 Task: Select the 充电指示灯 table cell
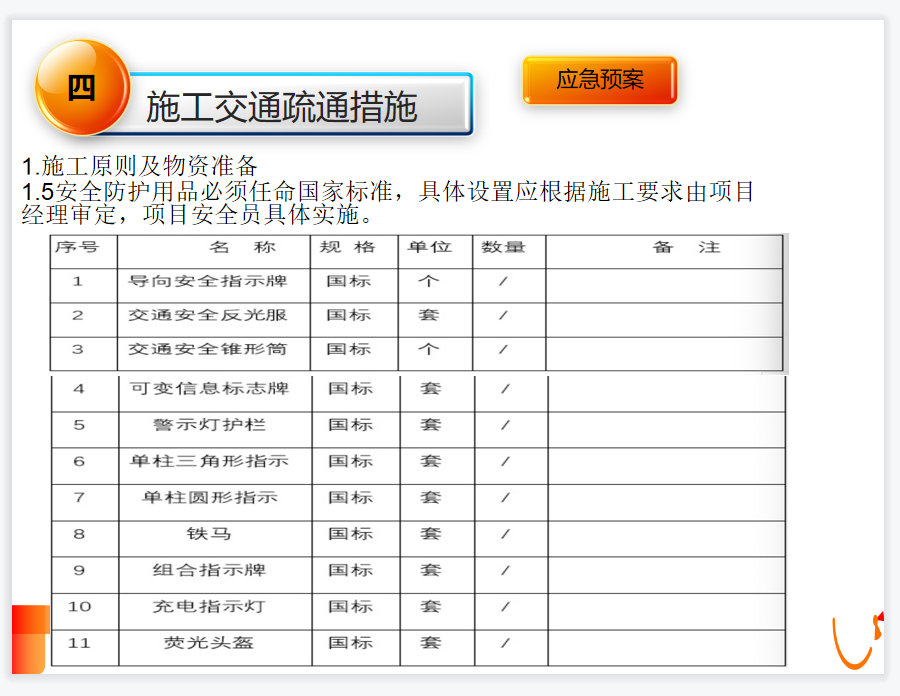click(209, 606)
